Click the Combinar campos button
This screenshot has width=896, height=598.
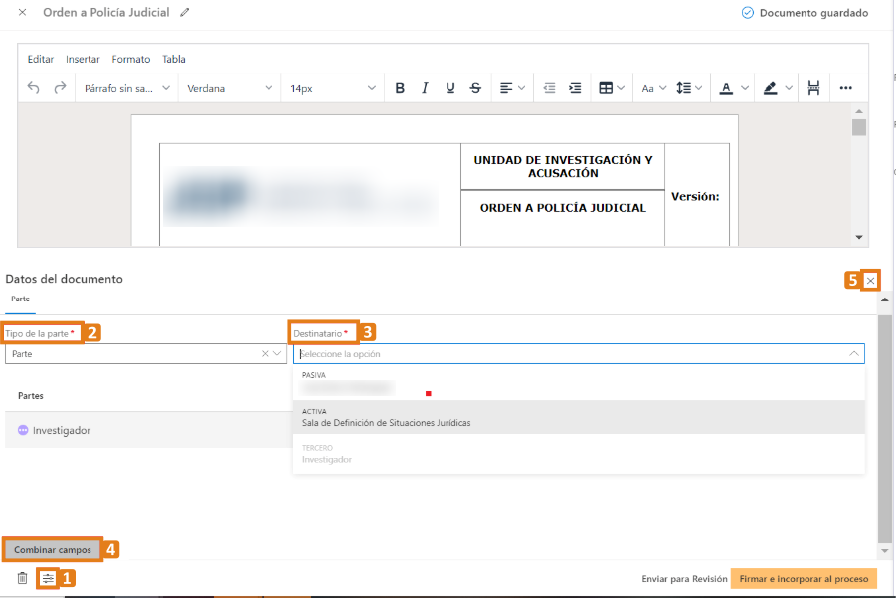pos(52,549)
